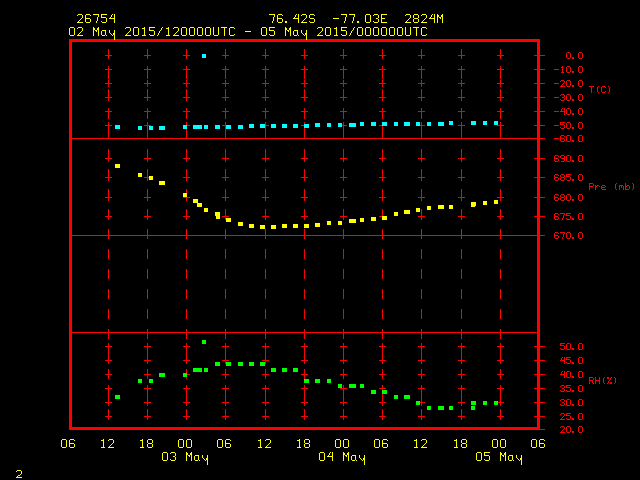
Task: Click the 00 hour label above 04 May
Action: click(x=342, y=444)
